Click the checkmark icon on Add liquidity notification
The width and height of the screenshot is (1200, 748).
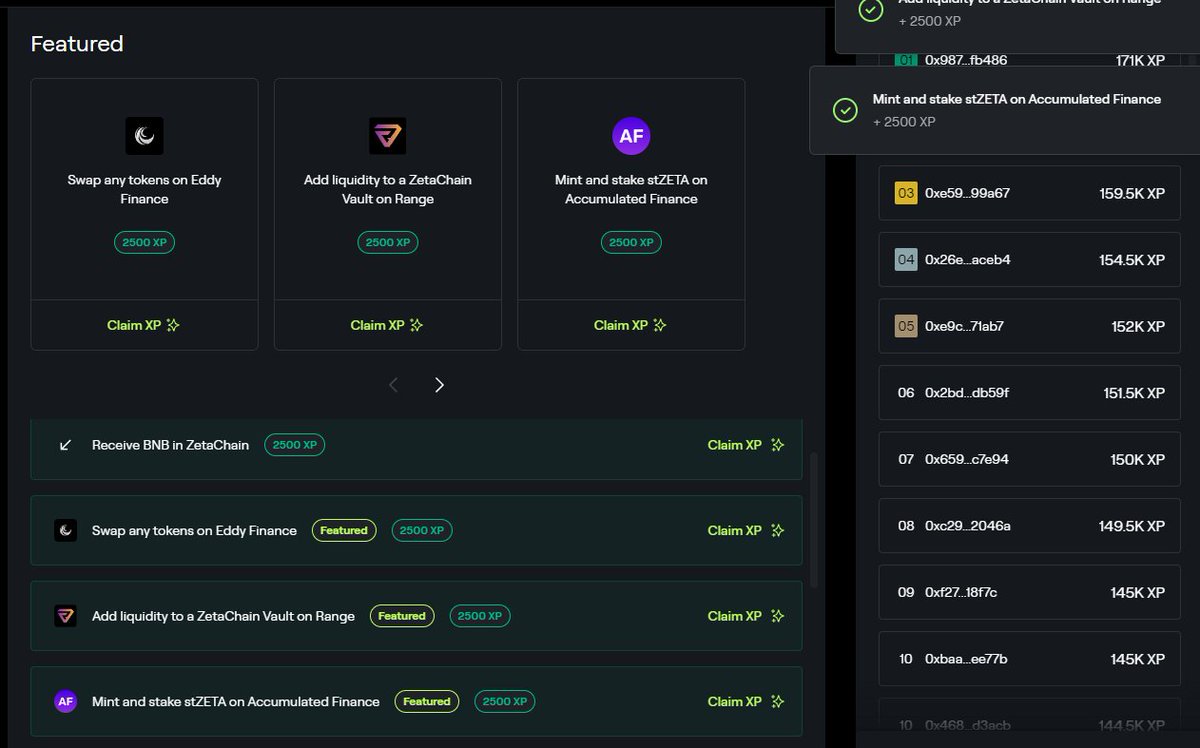point(871,10)
